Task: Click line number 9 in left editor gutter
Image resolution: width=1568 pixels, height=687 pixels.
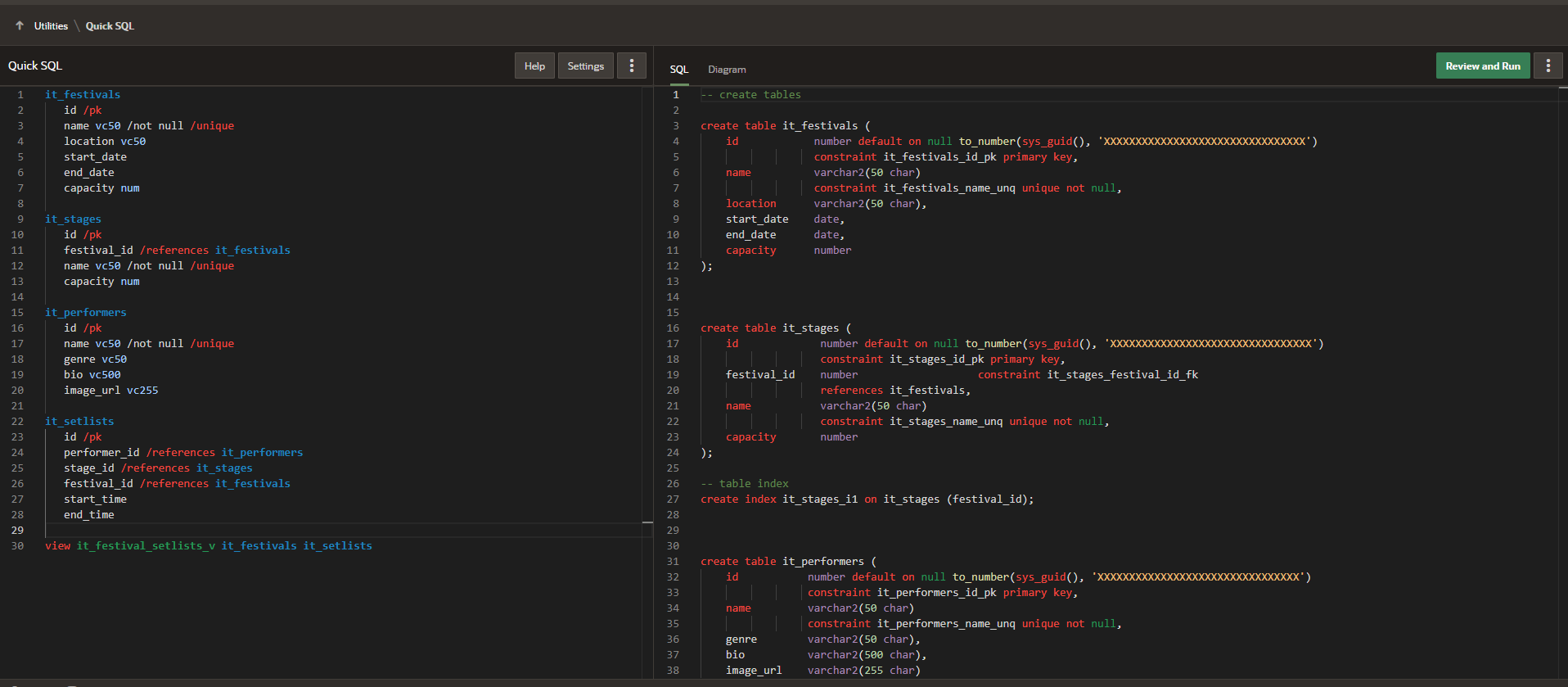Action: click(x=20, y=219)
